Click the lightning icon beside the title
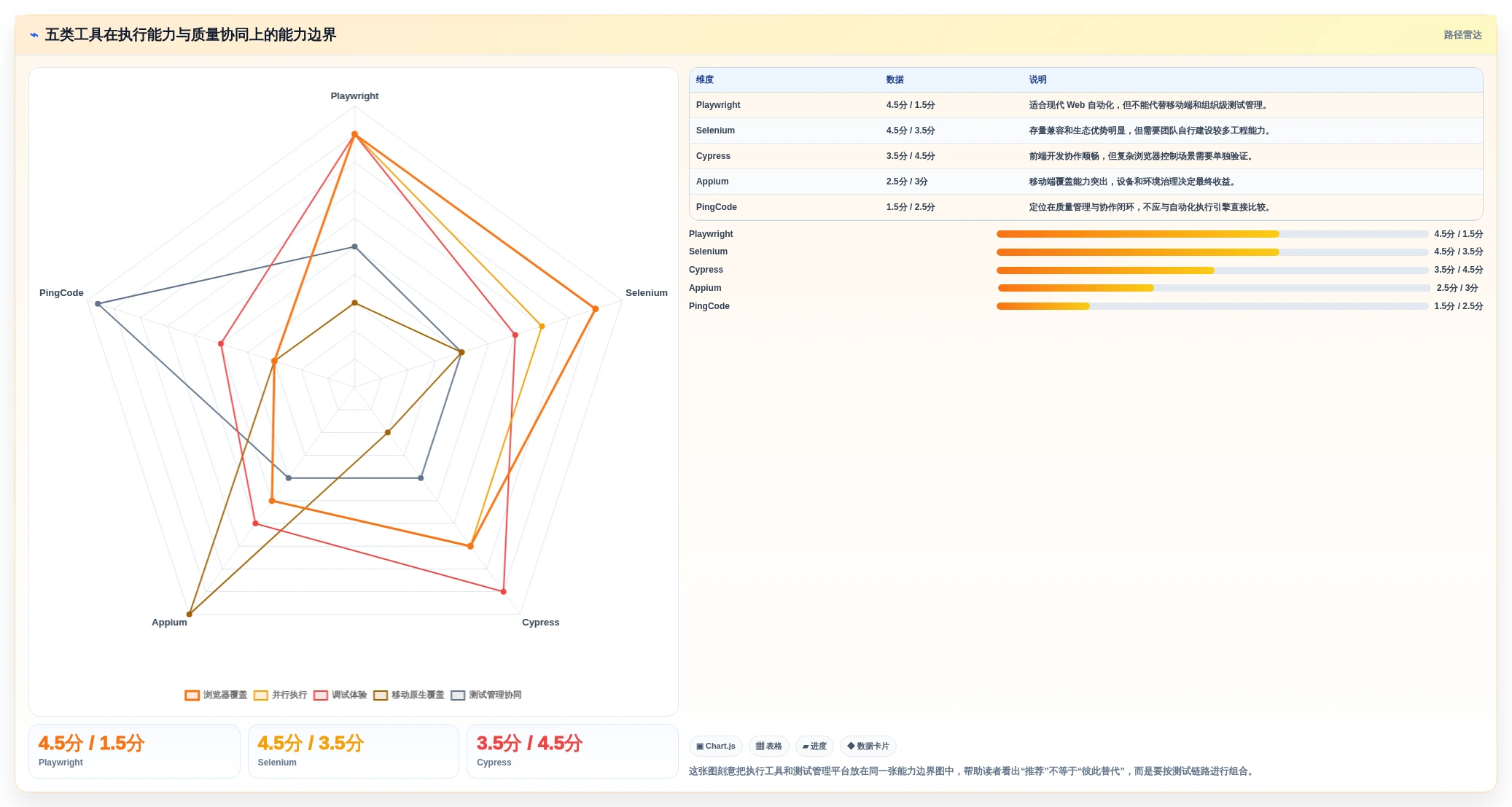 click(x=34, y=35)
